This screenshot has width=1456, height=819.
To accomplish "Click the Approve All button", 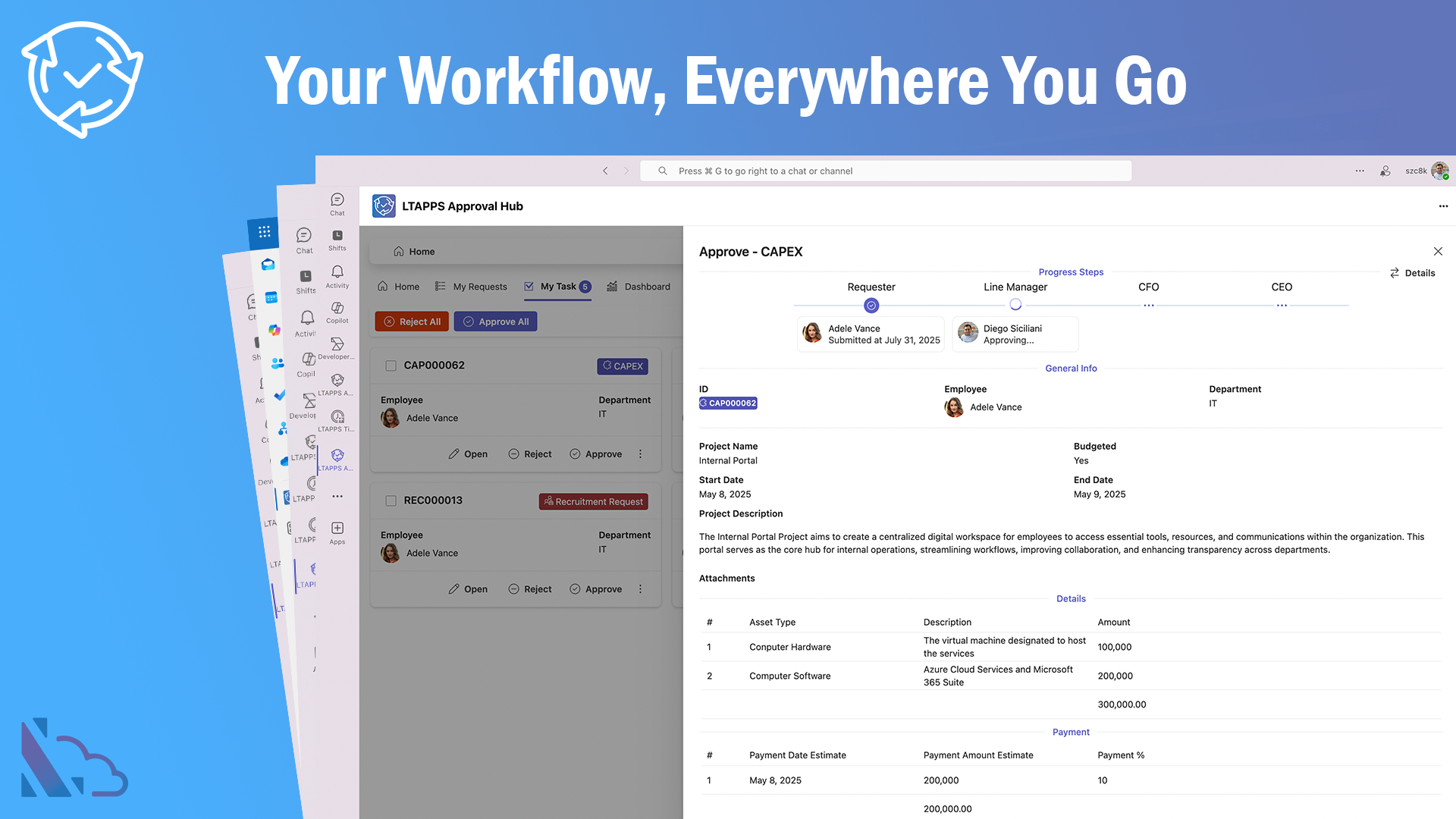I will tap(496, 322).
